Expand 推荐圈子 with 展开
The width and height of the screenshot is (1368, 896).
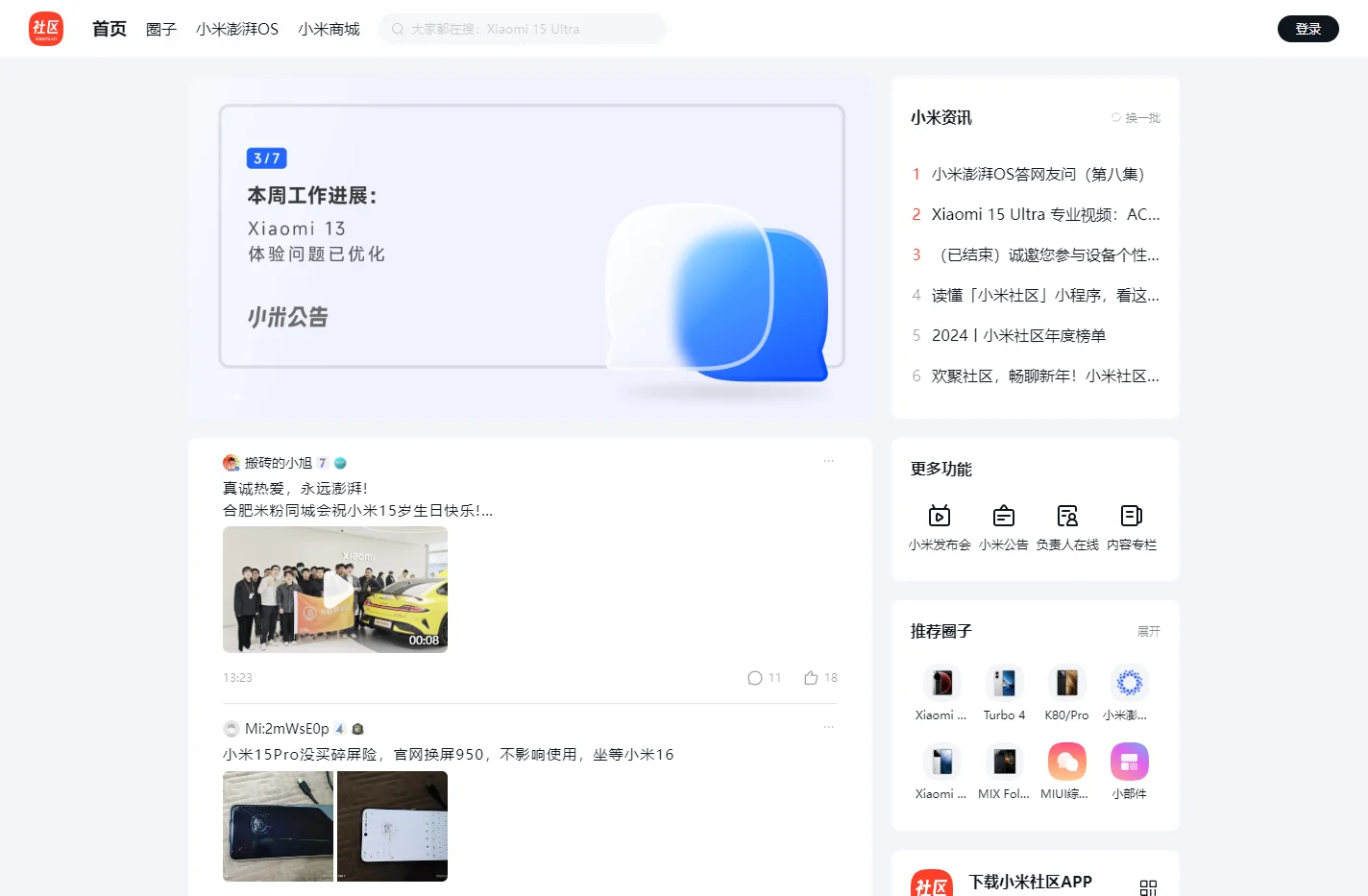pyautogui.click(x=1149, y=631)
